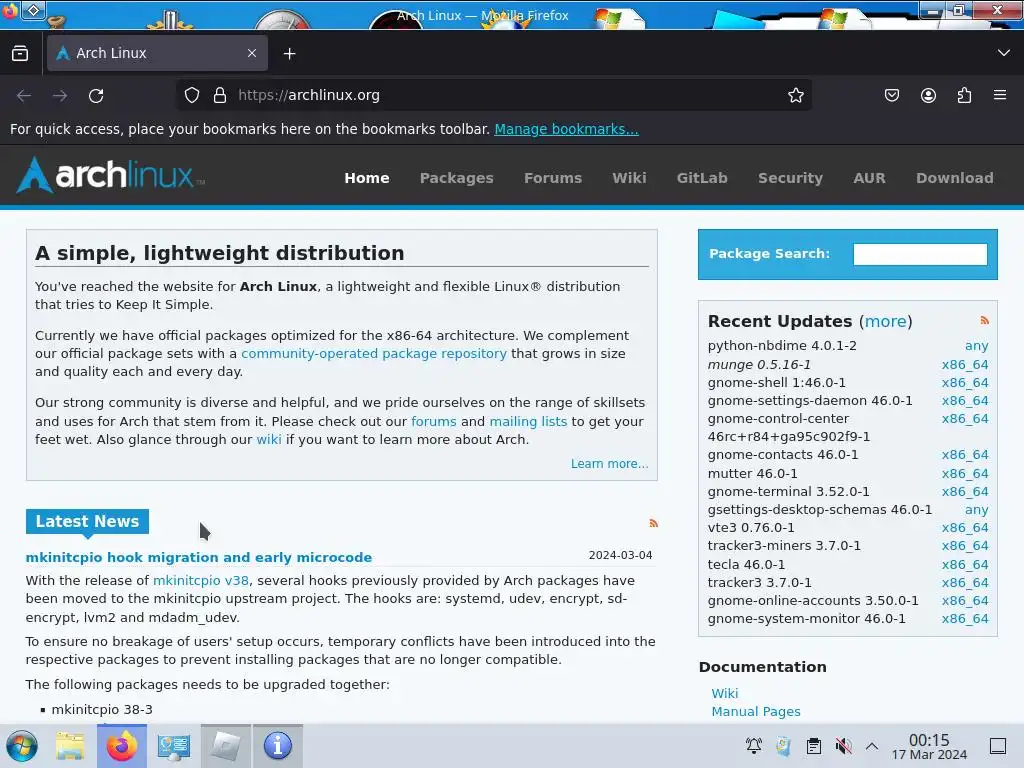This screenshot has height=768, width=1024.
Task: Open the Security nav item
Action: [790, 178]
